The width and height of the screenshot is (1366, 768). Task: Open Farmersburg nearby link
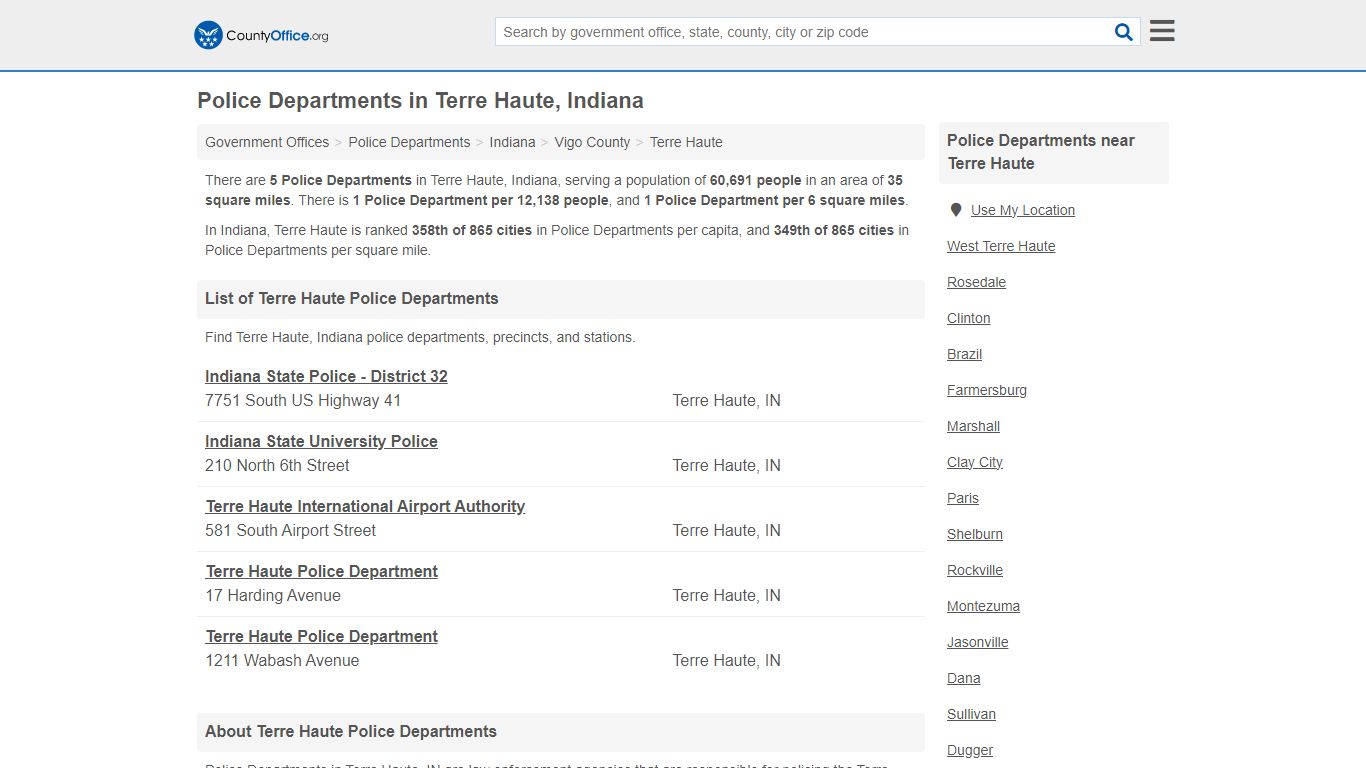987,390
